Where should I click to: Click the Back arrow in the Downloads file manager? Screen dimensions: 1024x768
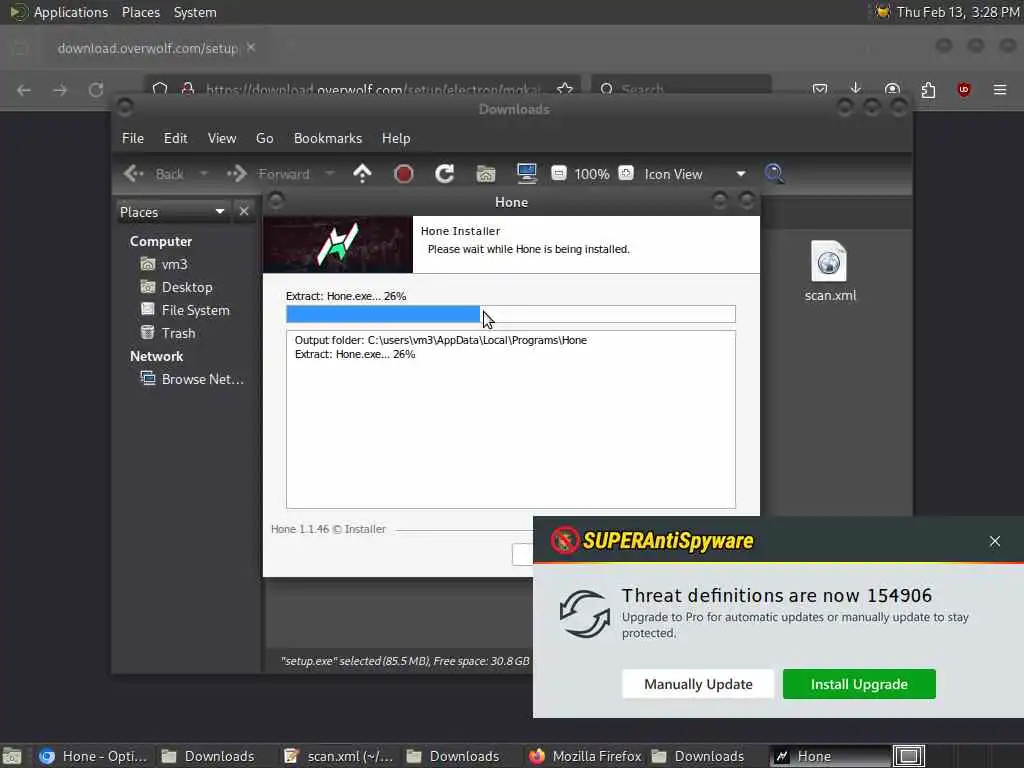tap(134, 174)
